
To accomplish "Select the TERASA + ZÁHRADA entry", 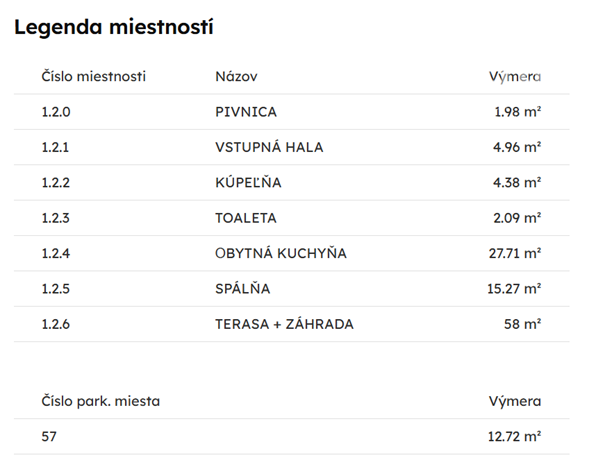I will (x=284, y=324).
